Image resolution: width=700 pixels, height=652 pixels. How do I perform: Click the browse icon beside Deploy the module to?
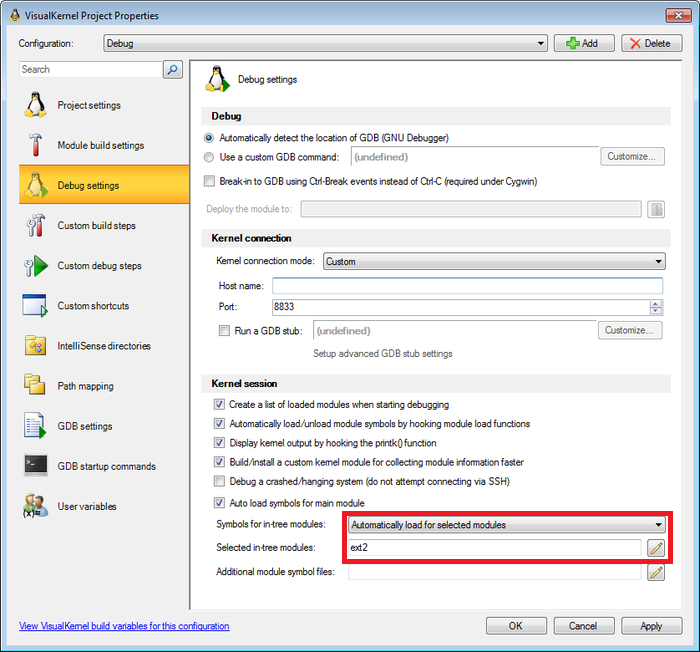tap(656, 209)
